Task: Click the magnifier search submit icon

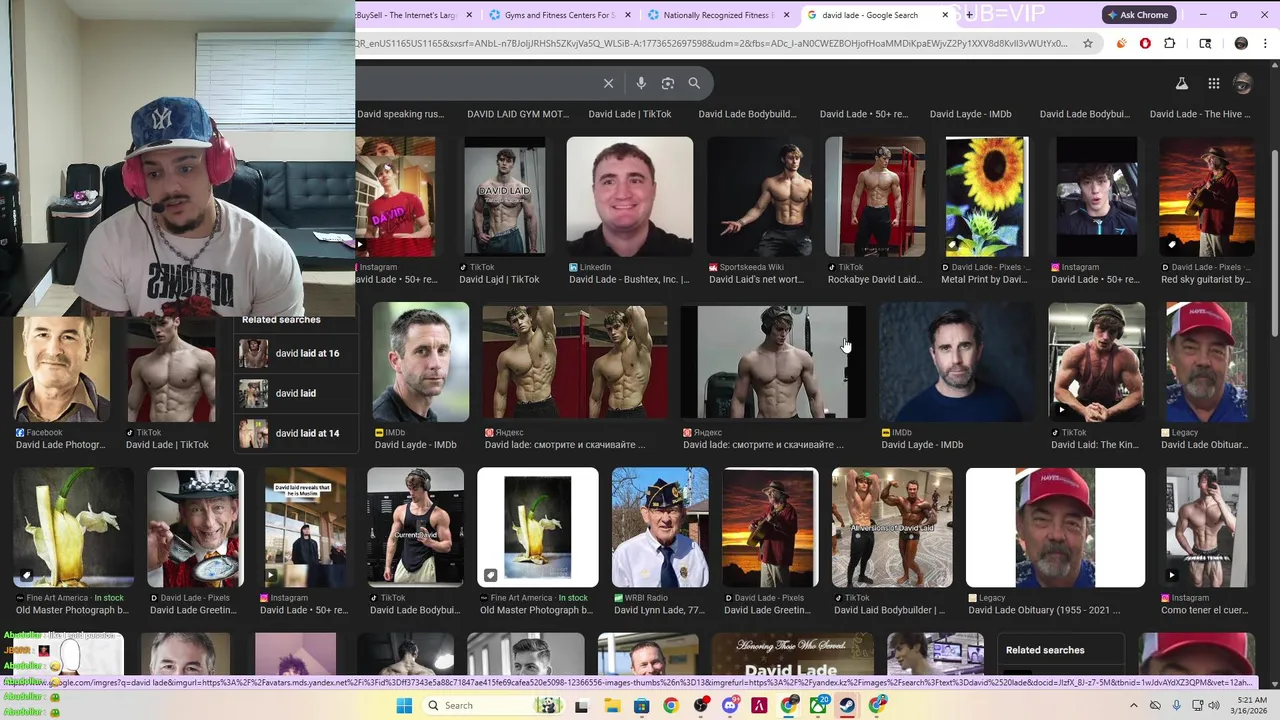Action: 694,83
